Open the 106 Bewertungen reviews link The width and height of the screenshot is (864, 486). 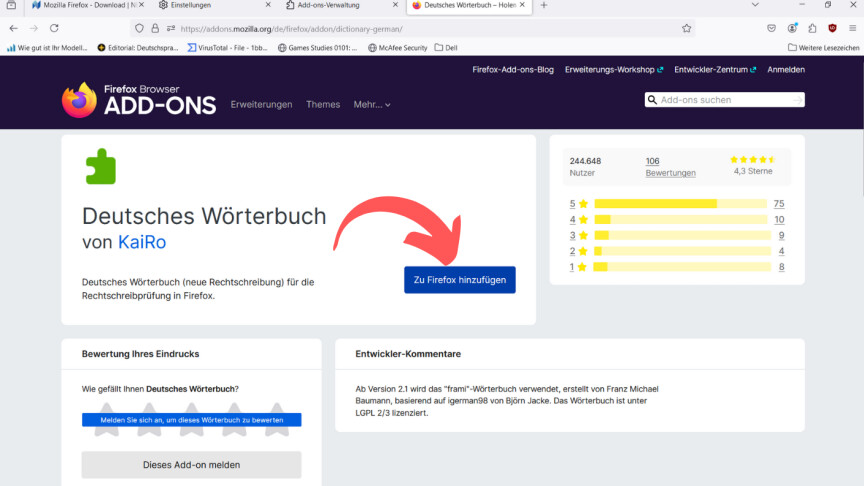(671, 167)
